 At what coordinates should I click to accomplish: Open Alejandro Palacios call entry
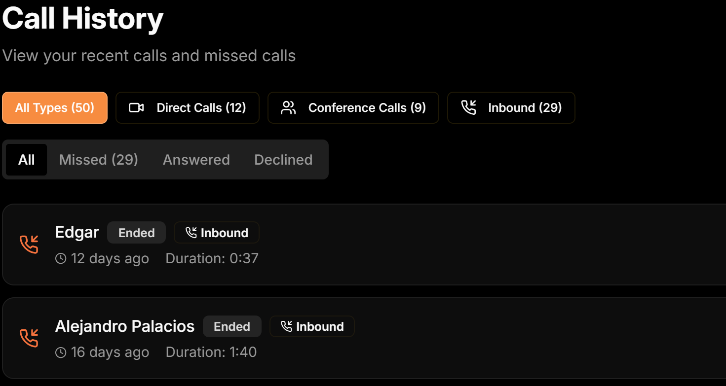[364, 338]
